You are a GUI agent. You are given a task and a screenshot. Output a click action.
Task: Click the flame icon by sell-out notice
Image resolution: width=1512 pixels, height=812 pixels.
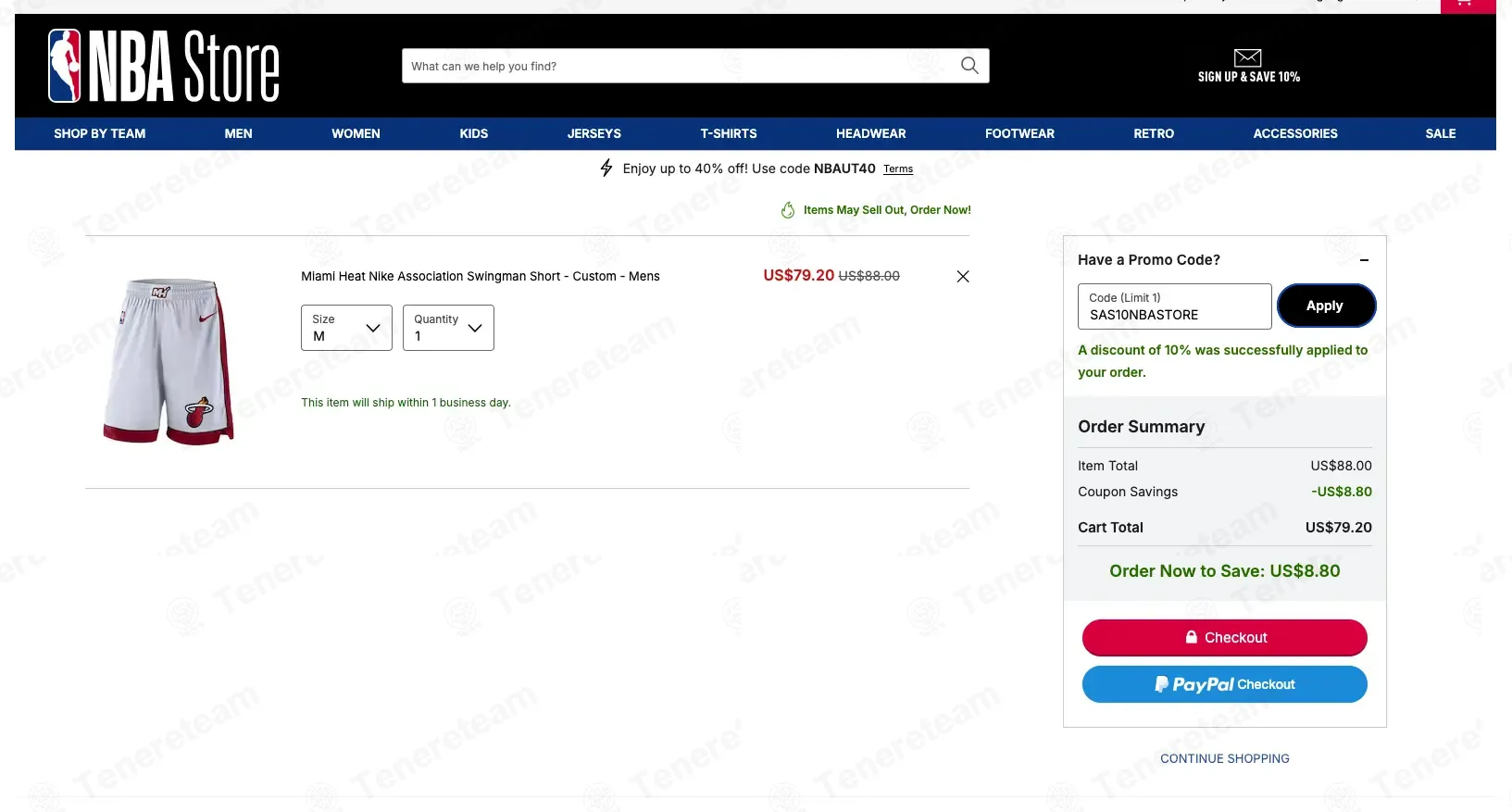click(x=788, y=210)
